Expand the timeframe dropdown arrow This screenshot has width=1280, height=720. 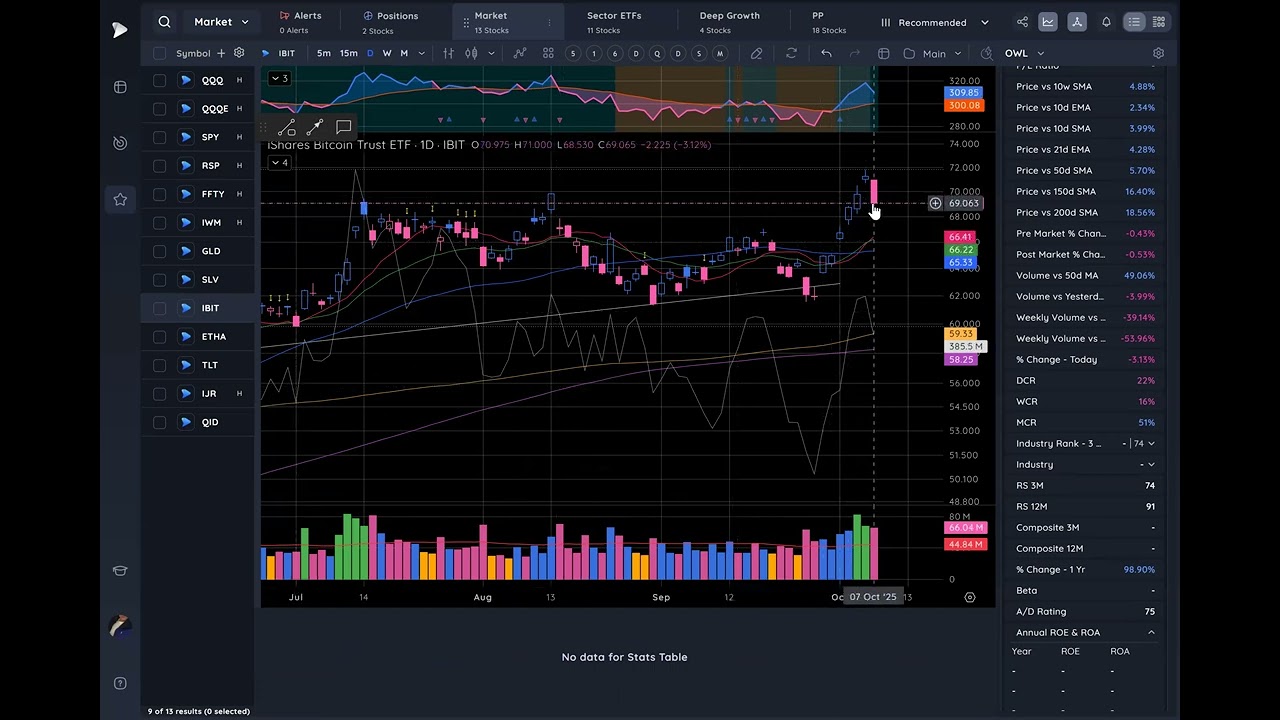(x=421, y=53)
